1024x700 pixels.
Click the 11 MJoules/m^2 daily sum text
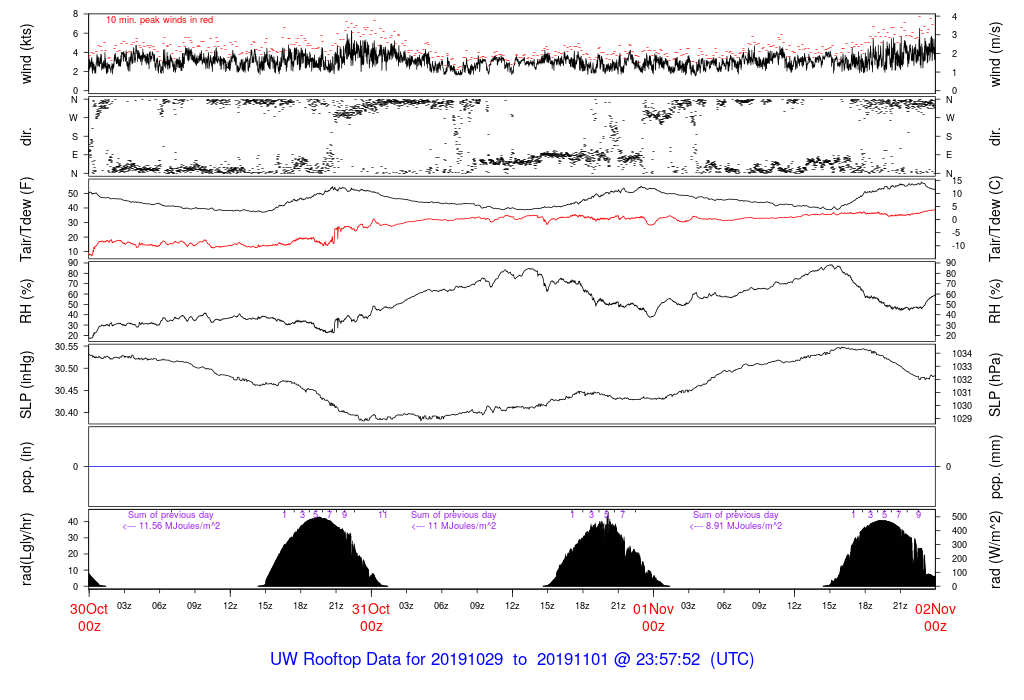pyautogui.click(x=454, y=526)
